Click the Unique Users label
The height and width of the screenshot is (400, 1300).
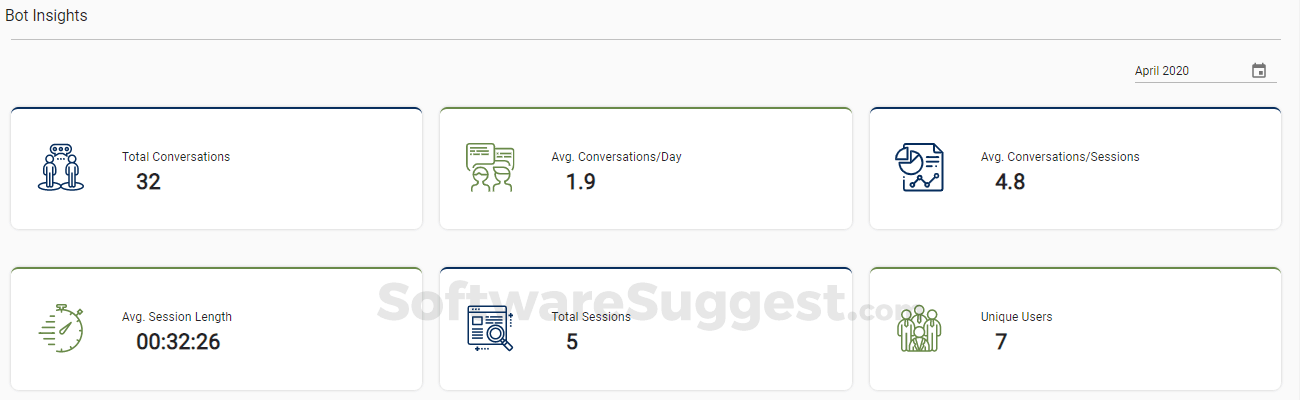(x=1016, y=317)
